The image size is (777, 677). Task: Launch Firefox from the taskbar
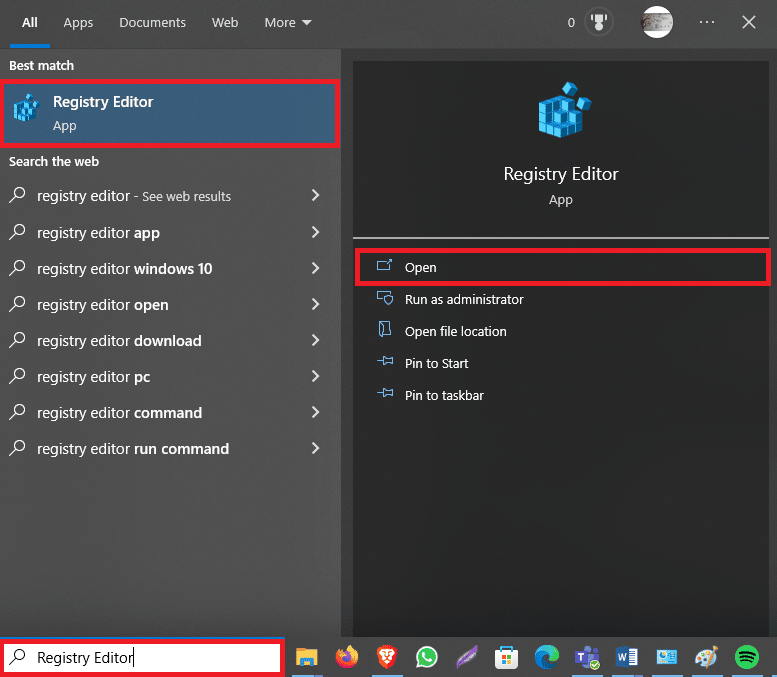click(346, 657)
